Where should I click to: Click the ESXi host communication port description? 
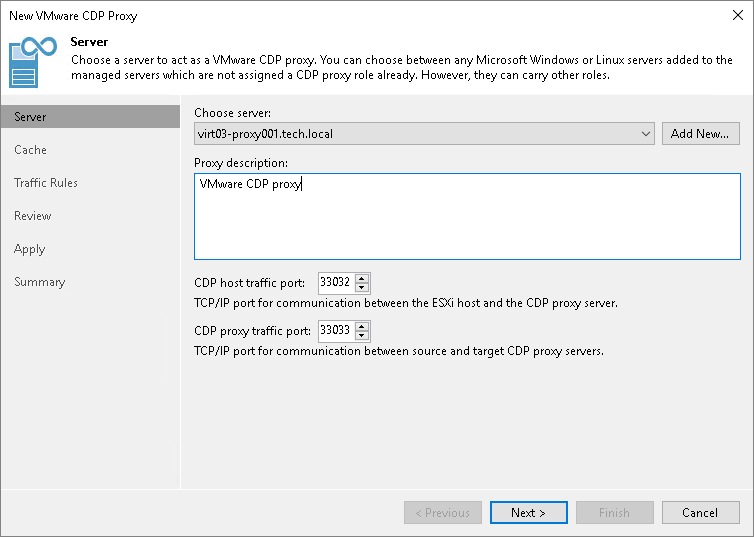[406, 303]
